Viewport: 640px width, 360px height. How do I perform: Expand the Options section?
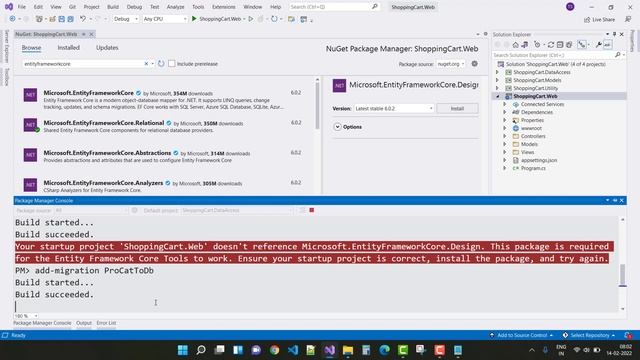[338, 127]
